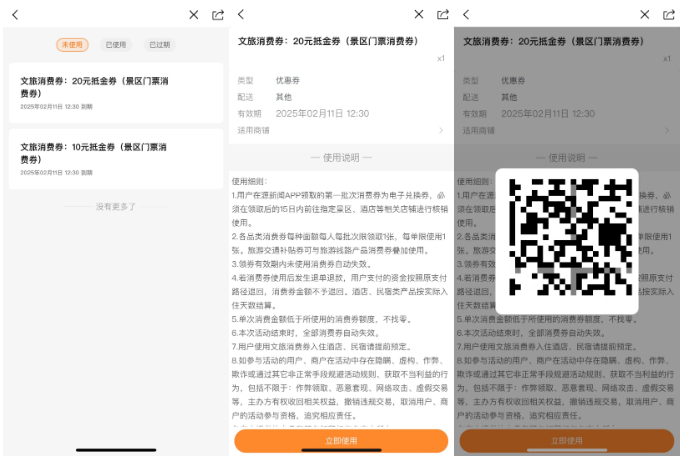This screenshot has height=463, width=686.
Task: Close the coupon list screen with X
Action: click(194, 15)
